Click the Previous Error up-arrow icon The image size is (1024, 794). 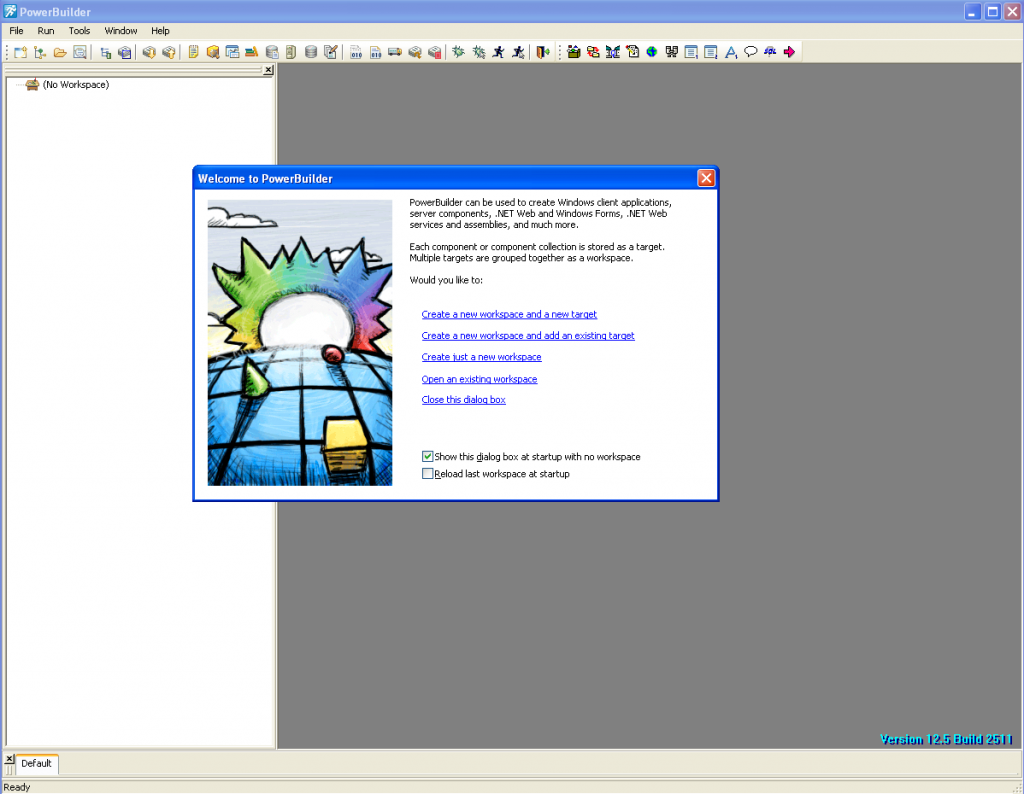[168, 52]
